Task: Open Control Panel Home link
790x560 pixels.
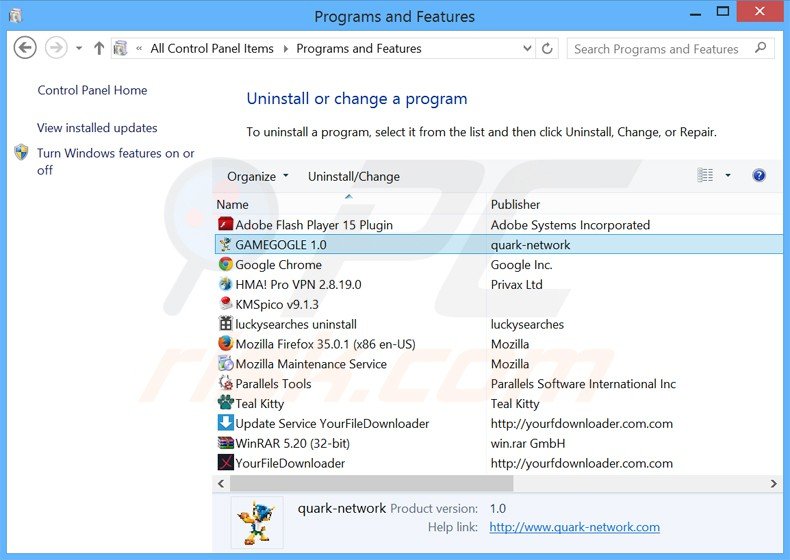Action: (x=92, y=90)
